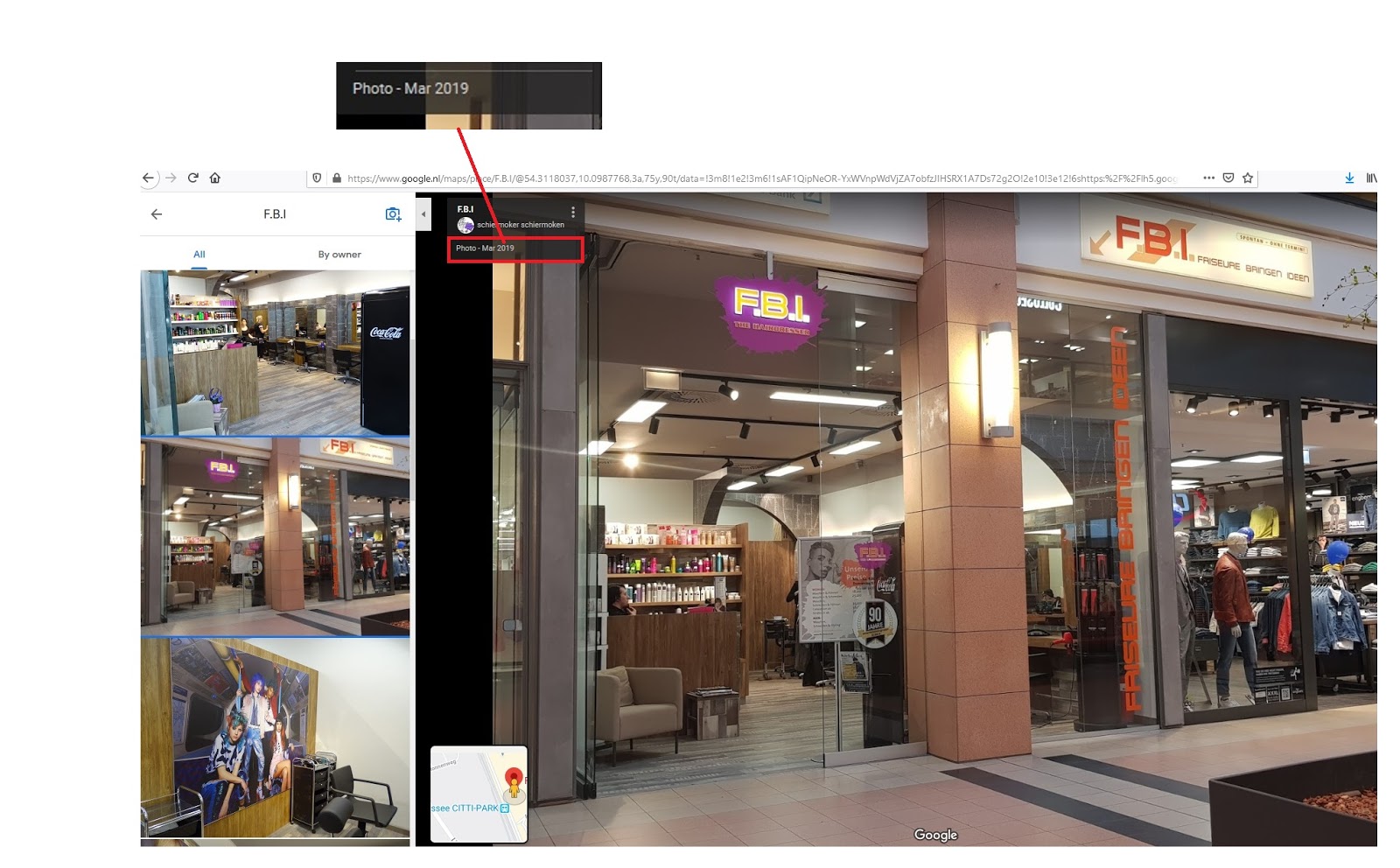Open the CITTI-PARK minimap
This screenshot has height=868, width=1400.
479,794
